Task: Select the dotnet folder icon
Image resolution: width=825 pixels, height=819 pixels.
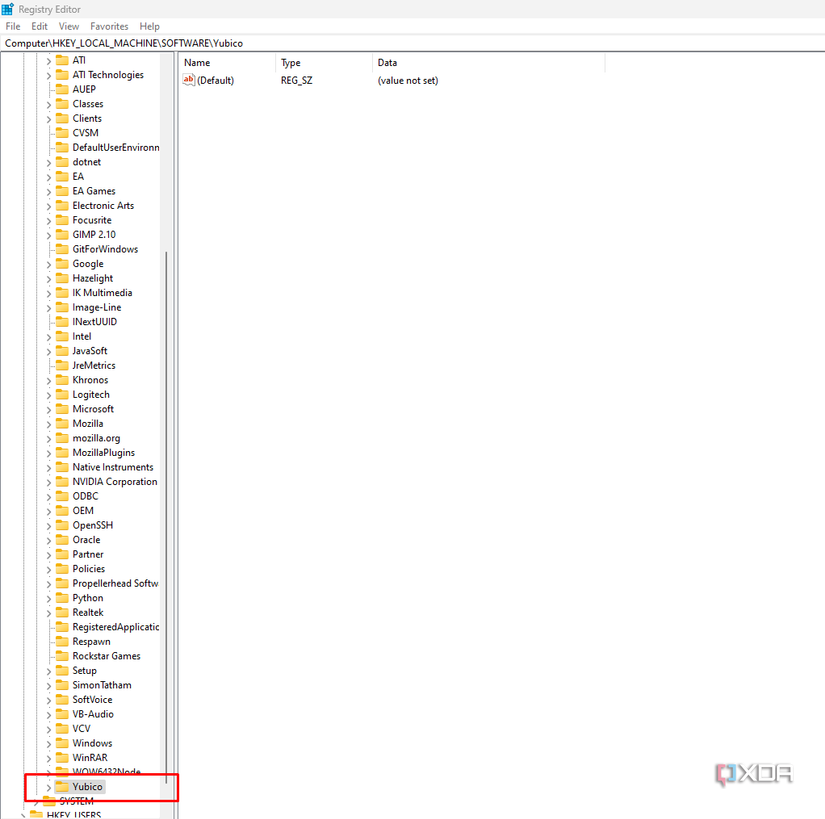Action: point(62,162)
